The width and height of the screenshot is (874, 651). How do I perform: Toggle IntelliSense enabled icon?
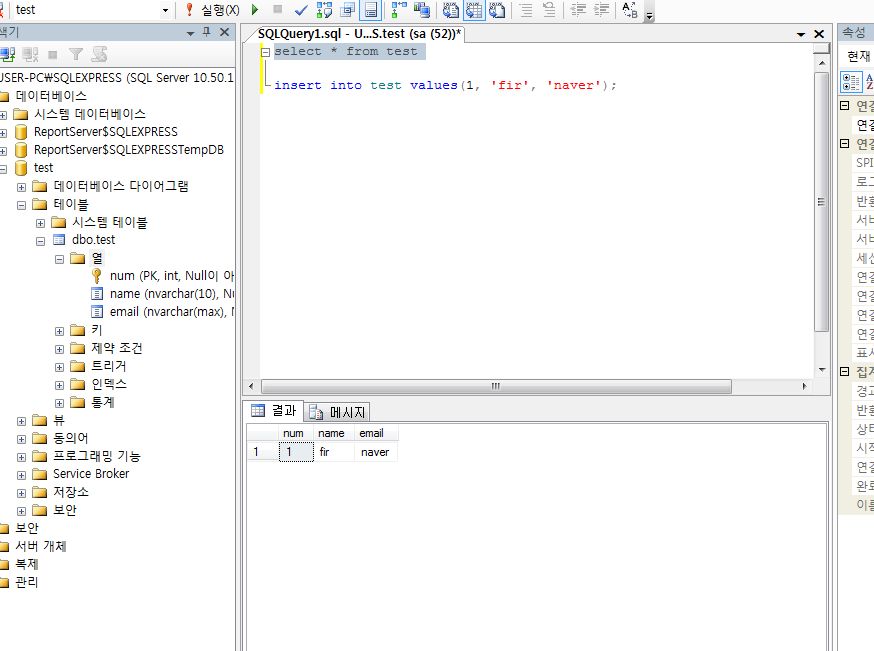[371, 10]
